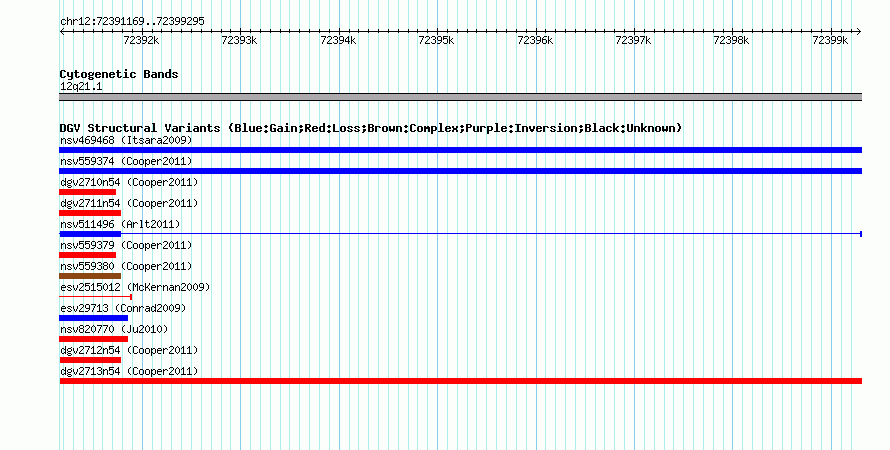Select the thin red esv2515012 variant line

(x=95, y=297)
